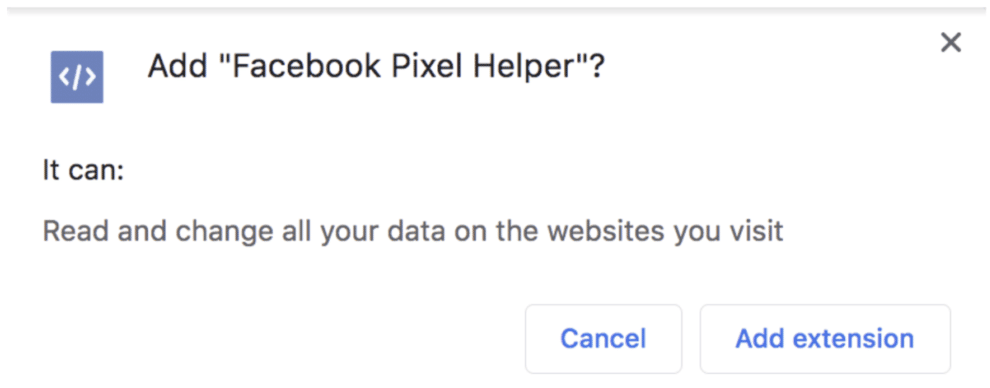Click the Add extension button
Screen dimensions: 990x388
click(x=825, y=339)
